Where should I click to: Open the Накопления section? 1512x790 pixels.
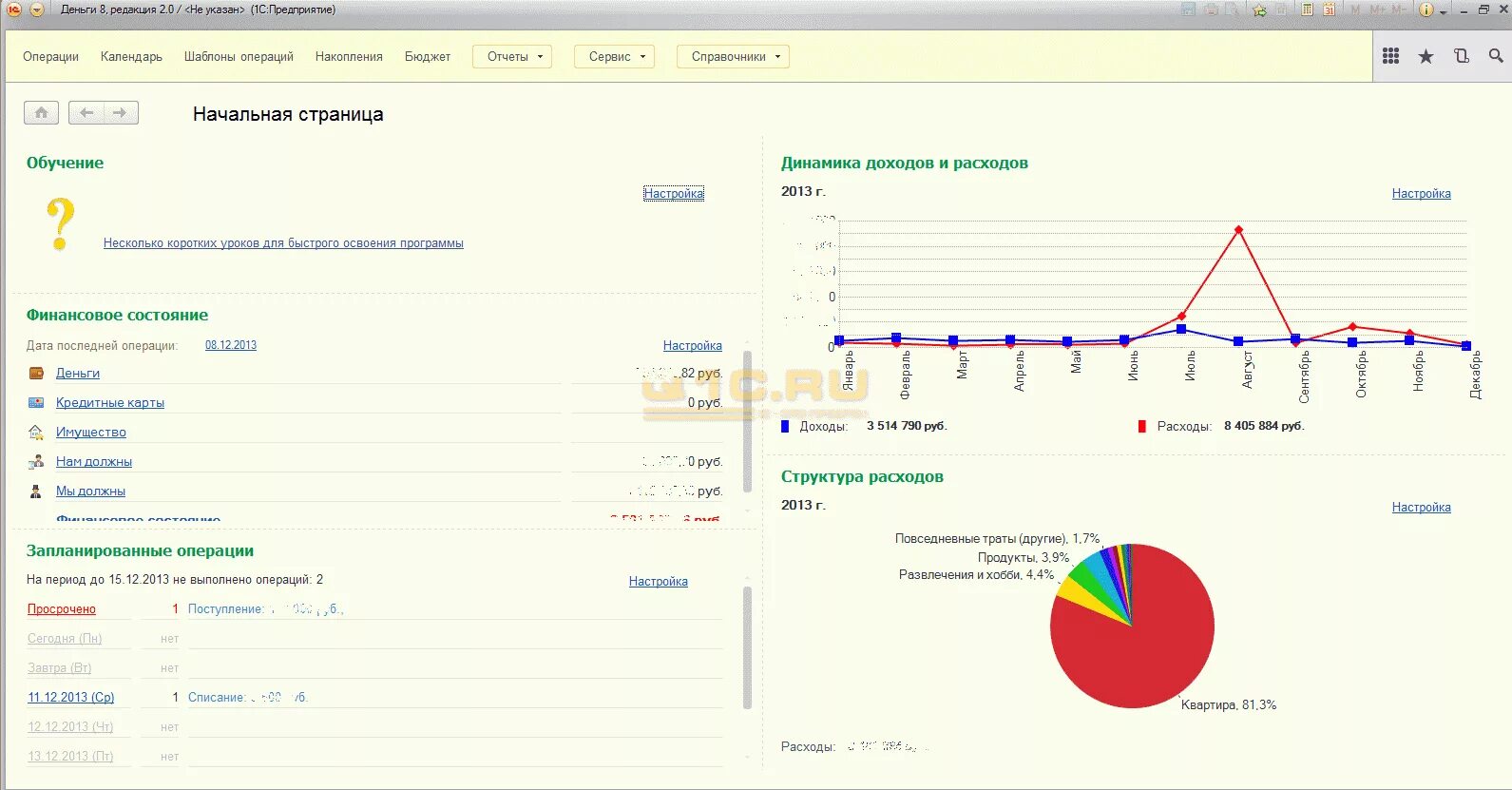(349, 56)
